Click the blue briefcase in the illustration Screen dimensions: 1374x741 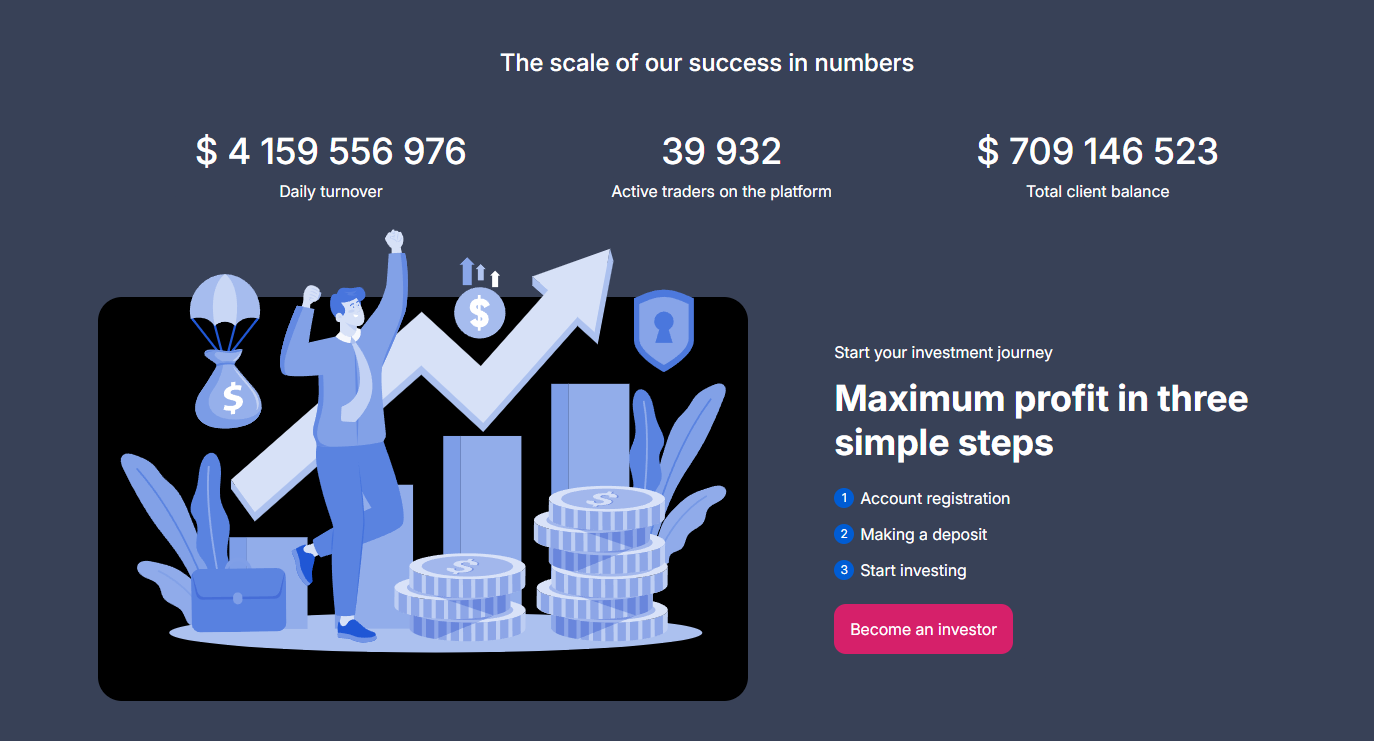tap(238, 598)
